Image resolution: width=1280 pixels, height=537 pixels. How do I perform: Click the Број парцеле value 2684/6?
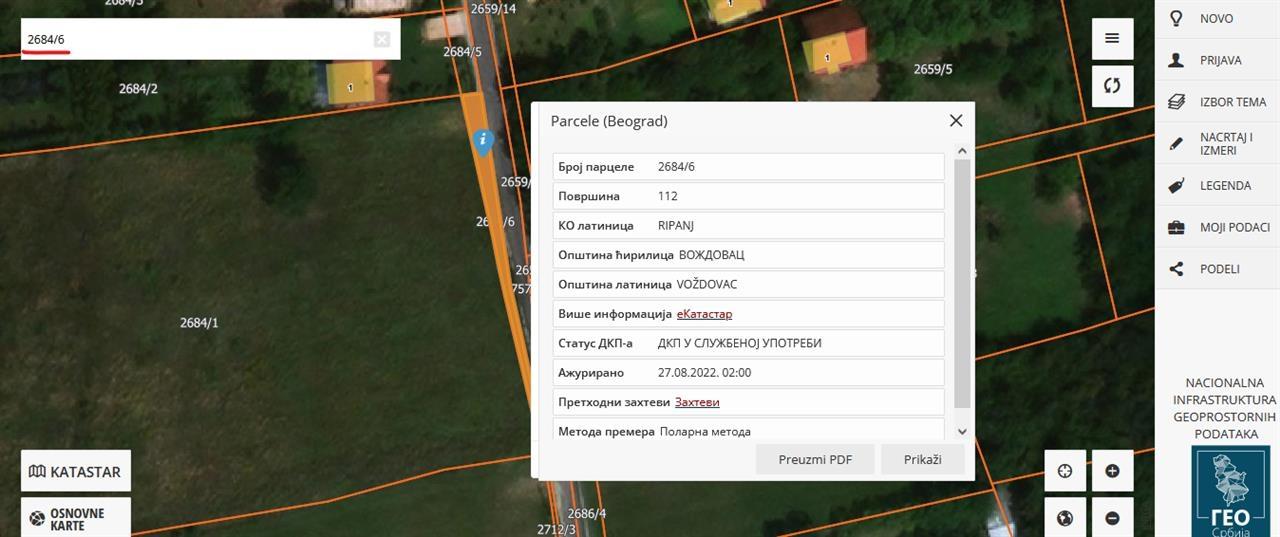tap(676, 166)
